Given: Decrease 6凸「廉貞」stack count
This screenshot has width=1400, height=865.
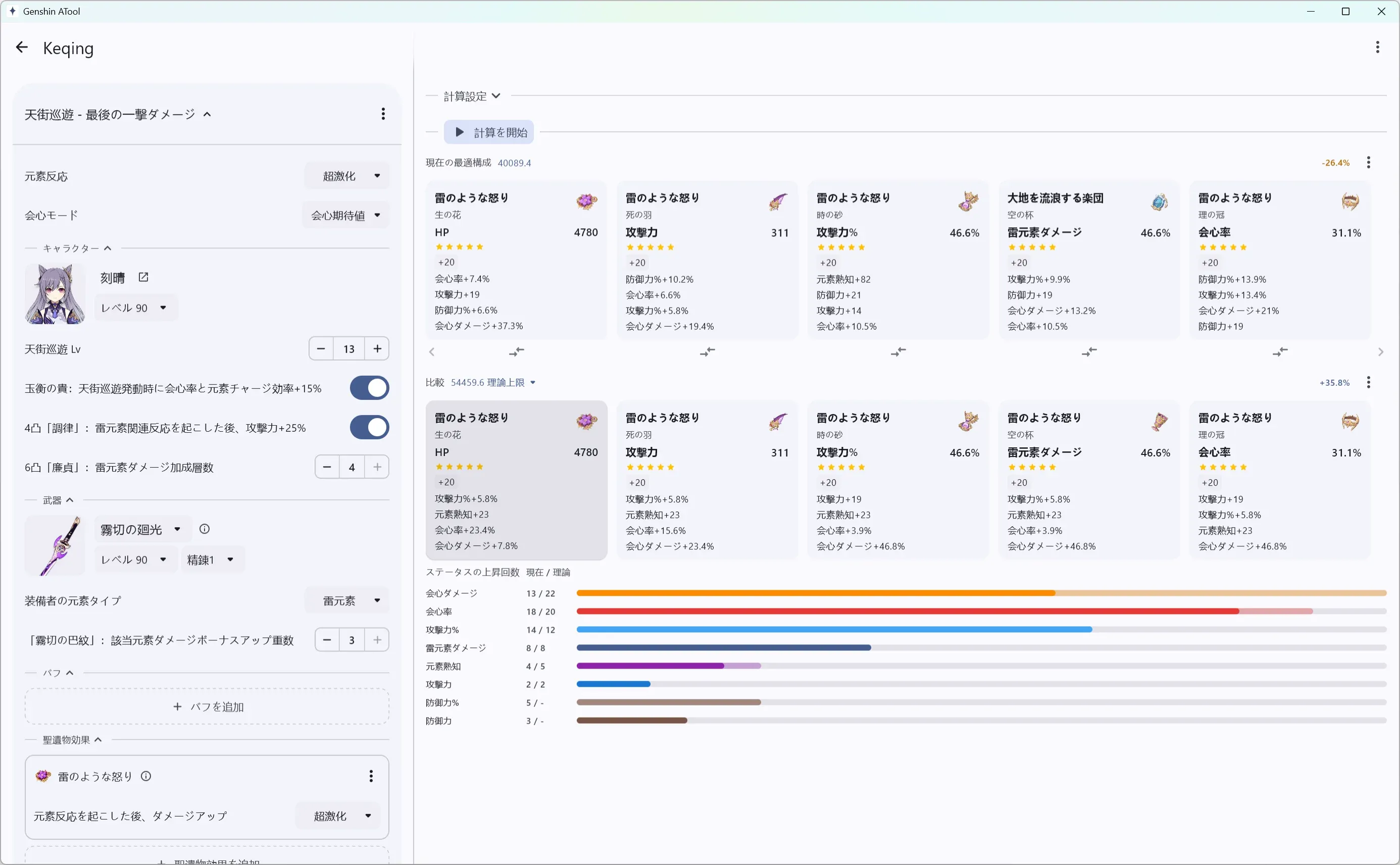Looking at the screenshot, I should click(x=327, y=467).
